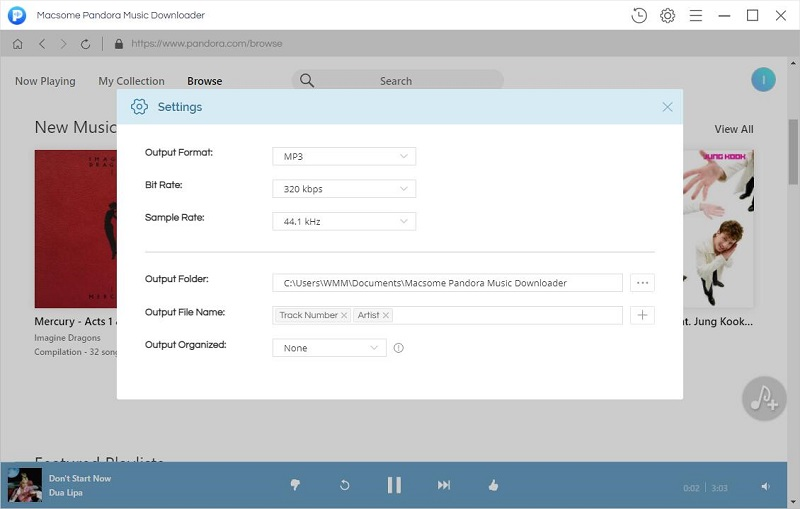This screenshot has width=800, height=509.
Task: Click the Pandora Search box
Action: 397,81
